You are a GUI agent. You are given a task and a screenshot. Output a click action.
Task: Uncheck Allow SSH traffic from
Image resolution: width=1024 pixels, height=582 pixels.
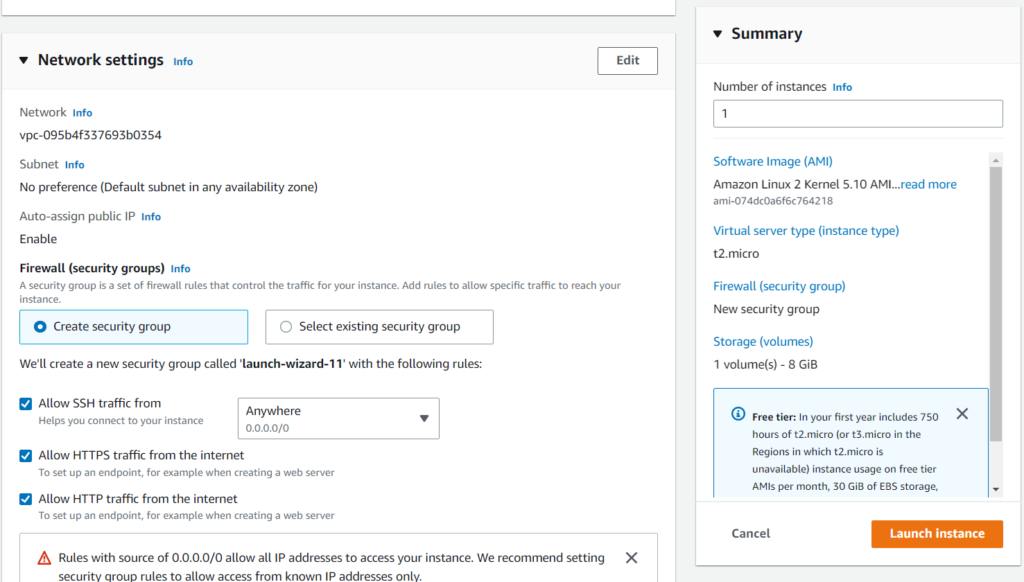26,404
